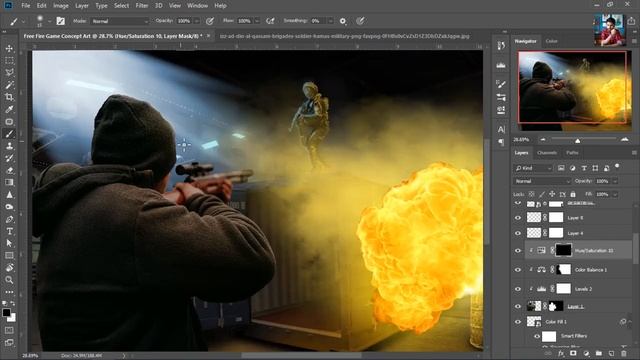
Task: Open the Smoothing dropdown arrow
Action: 330,21
